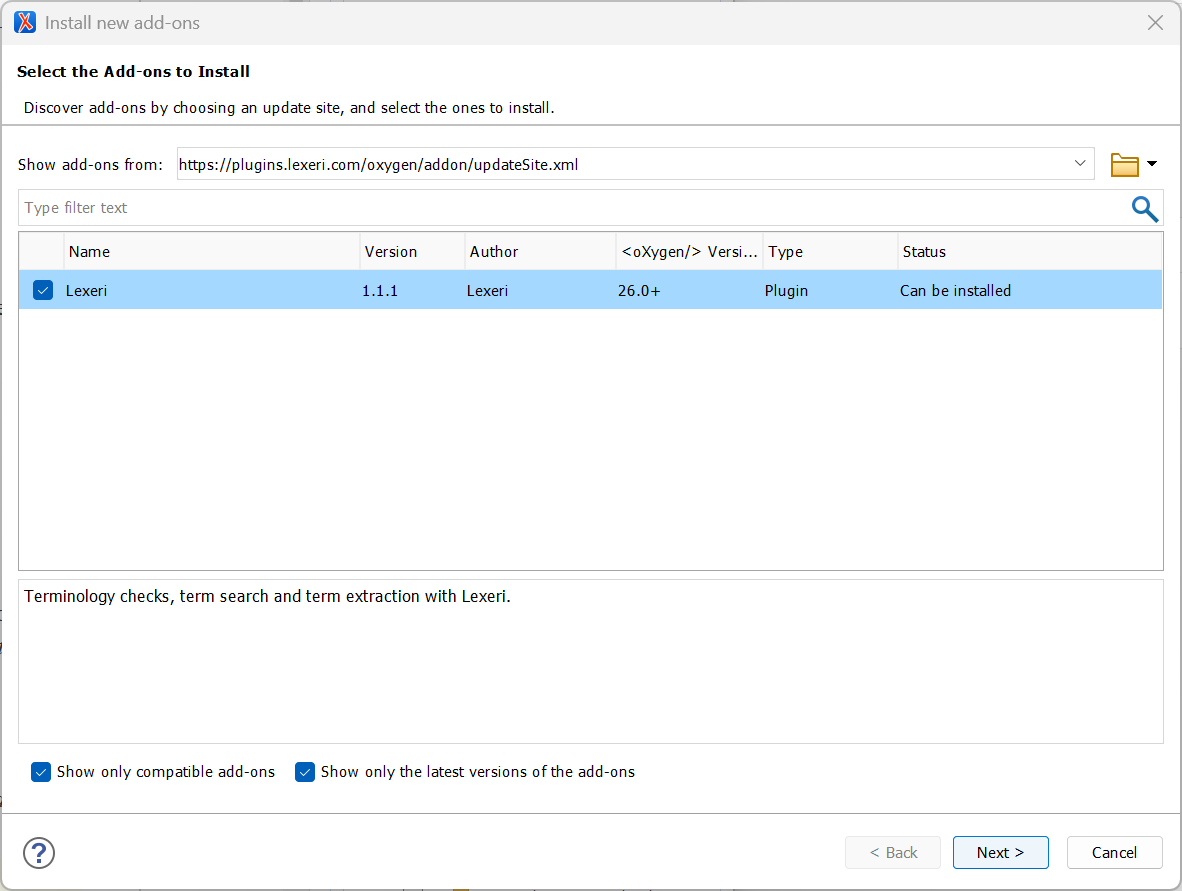Sort by the Name column header
The width and height of the screenshot is (1182, 891).
[x=211, y=252]
